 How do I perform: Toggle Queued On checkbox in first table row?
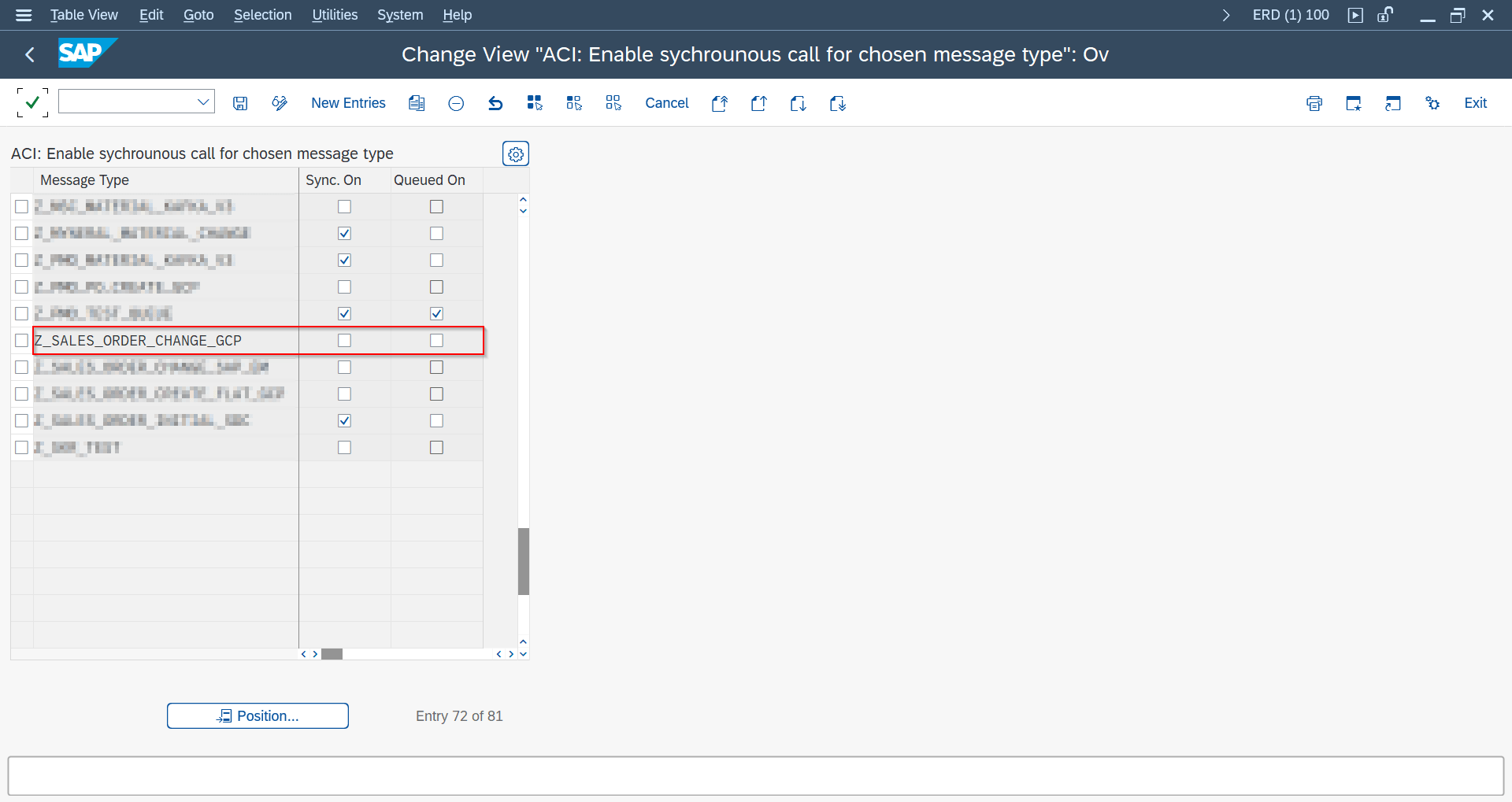436,206
